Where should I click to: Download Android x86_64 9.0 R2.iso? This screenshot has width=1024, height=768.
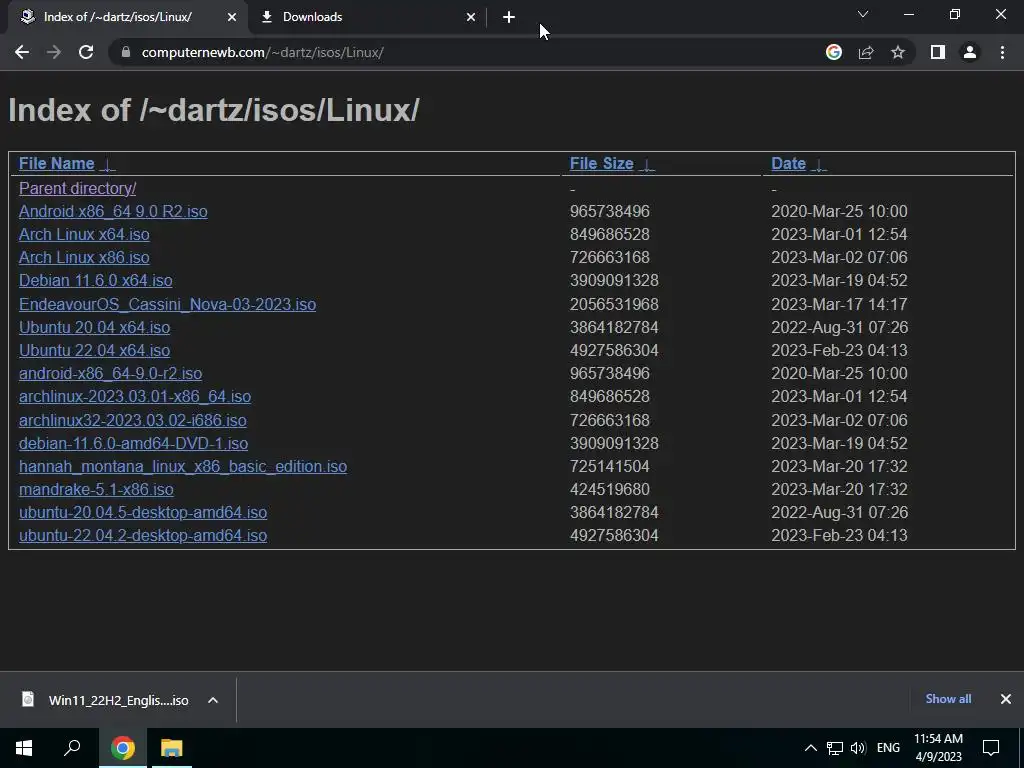[x=113, y=212]
